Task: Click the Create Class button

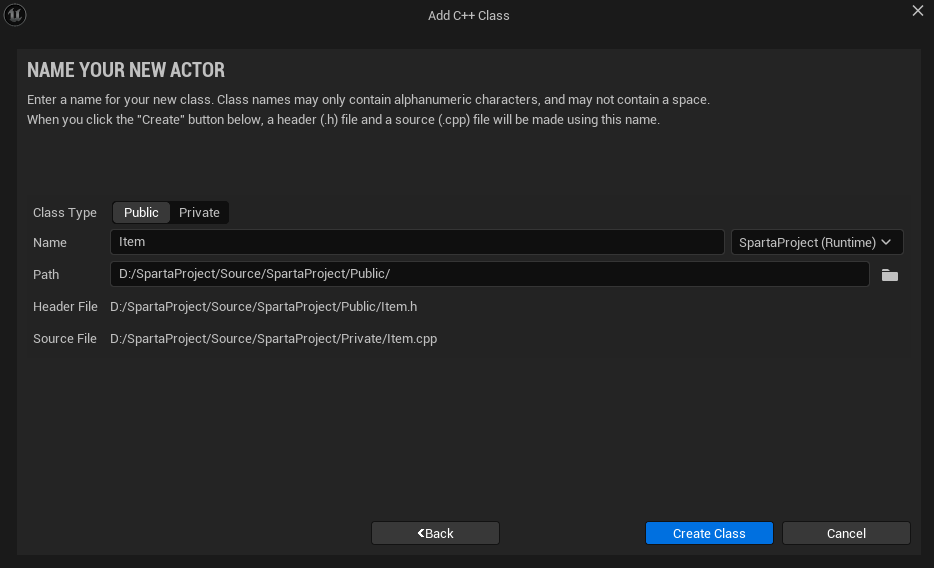Action: pos(709,533)
